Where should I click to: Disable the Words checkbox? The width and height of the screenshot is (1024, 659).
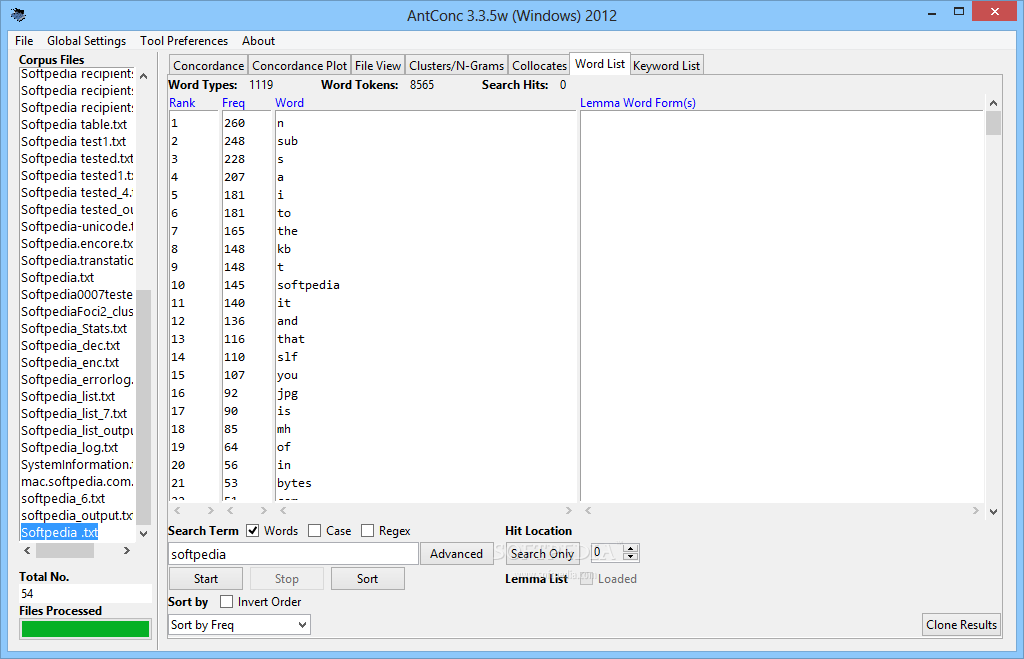pos(253,531)
